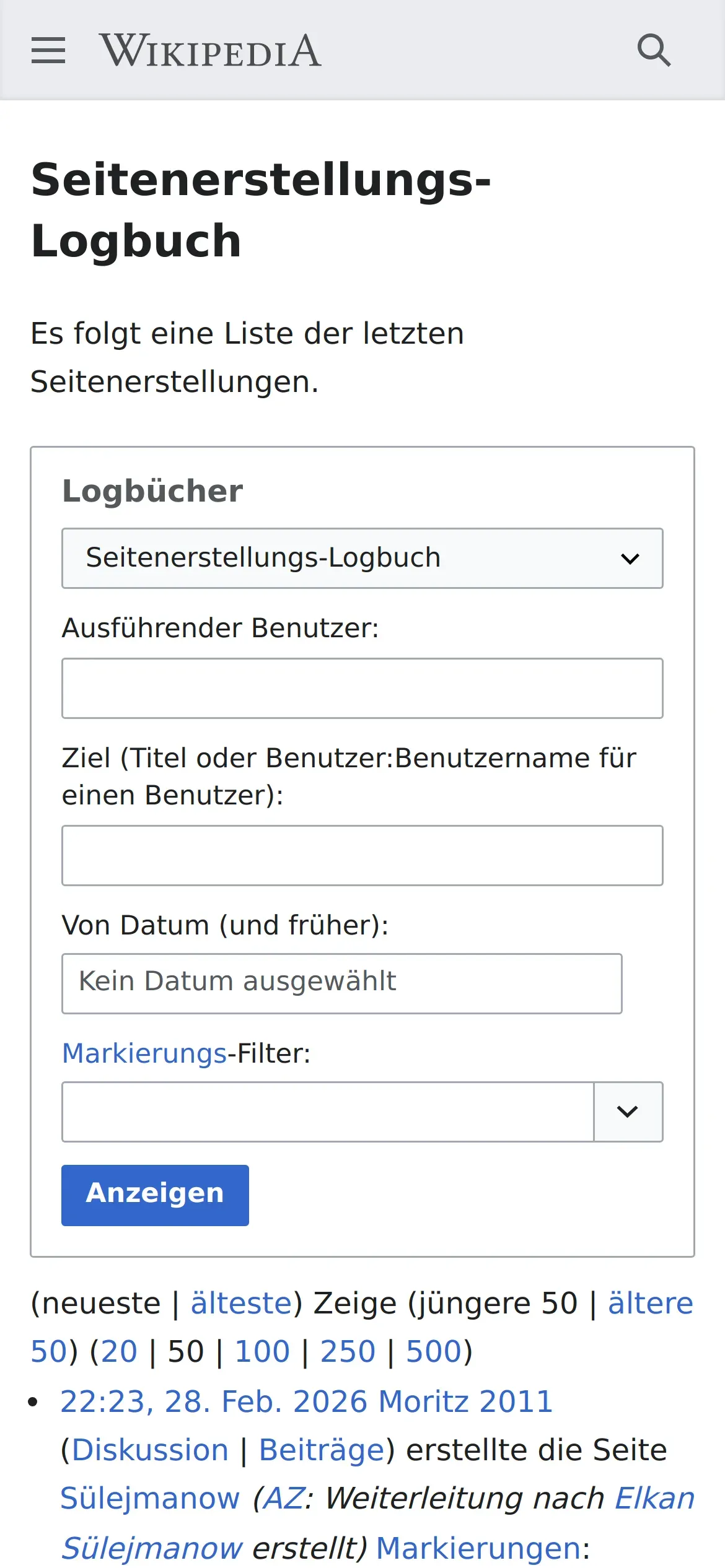Open the hamburger main menu
The width and height of the screenshot is (725, 1568).
point(48,50)
